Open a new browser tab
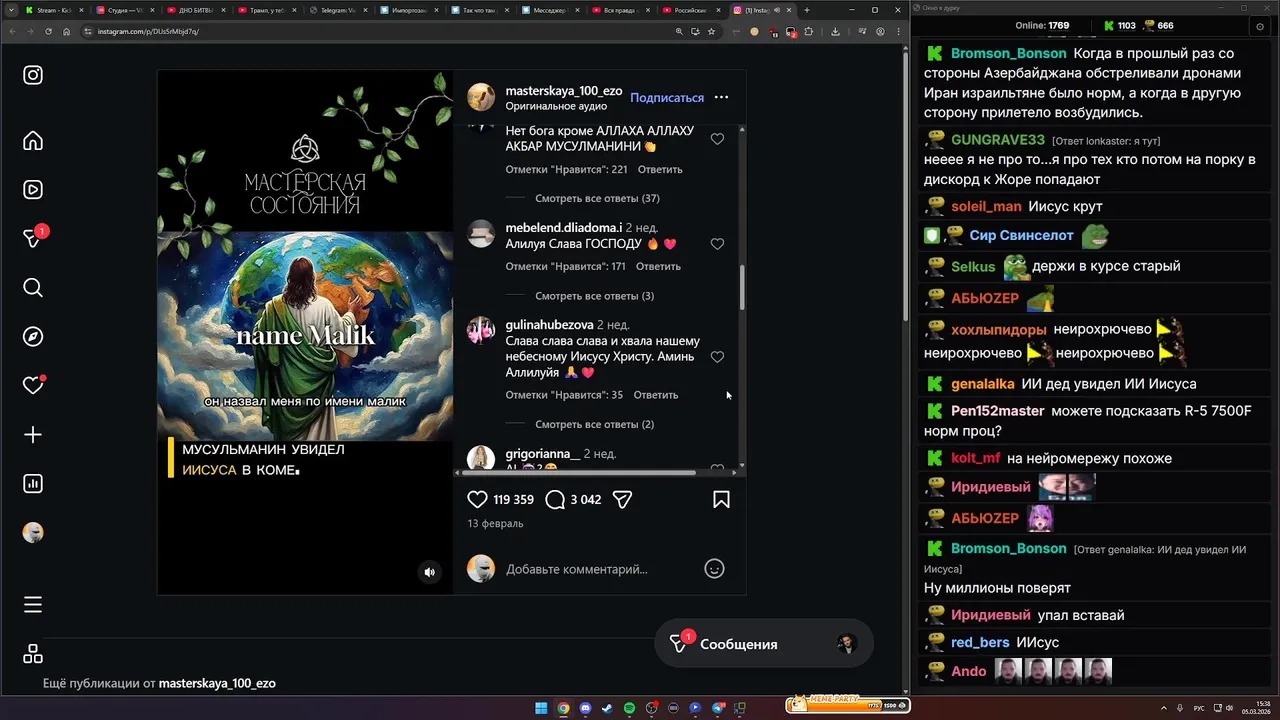Image resolution: width=1280 pixels, height=720 pixels. (x=807, y=10)
